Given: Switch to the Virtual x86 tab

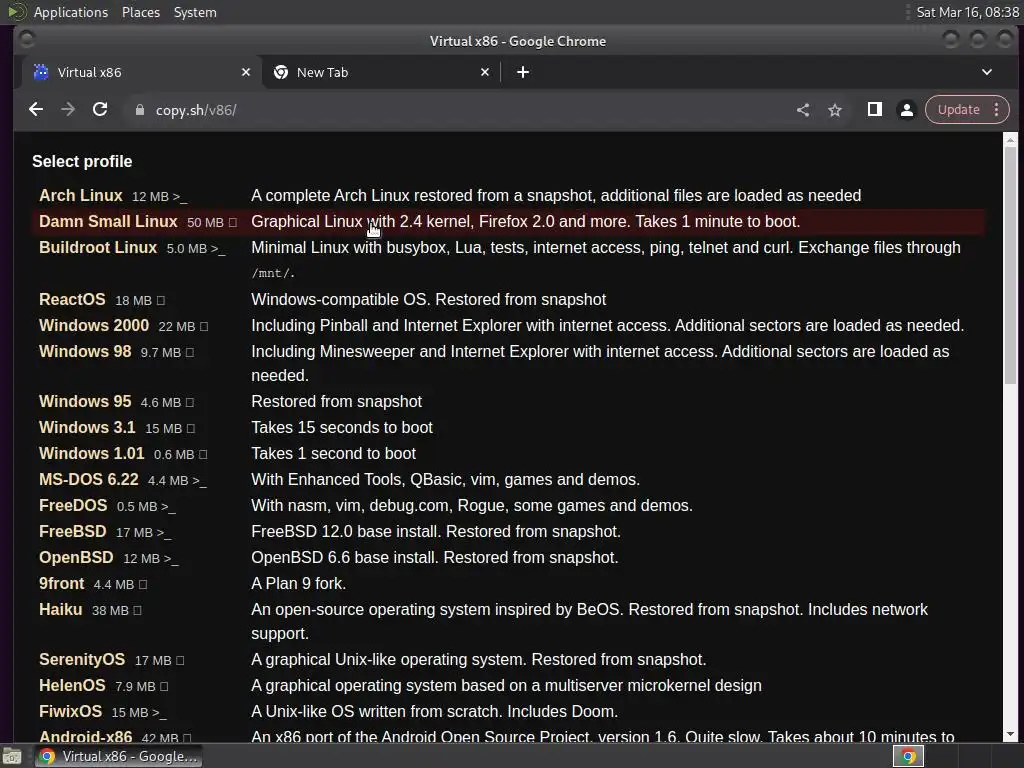Looking at the screenshot, I should coord(142,72).
